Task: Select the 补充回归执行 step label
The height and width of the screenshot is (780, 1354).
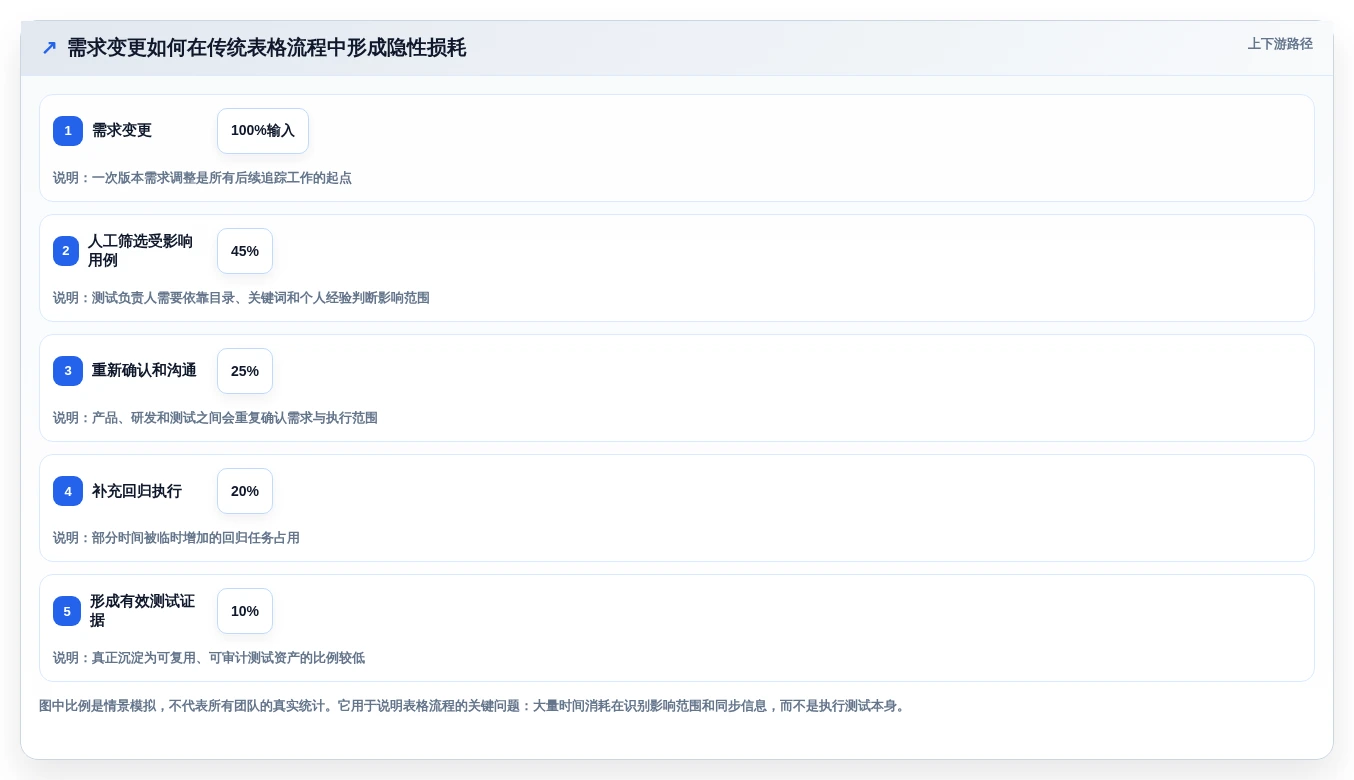Action: pyautogui.click(x=137, y=491)
